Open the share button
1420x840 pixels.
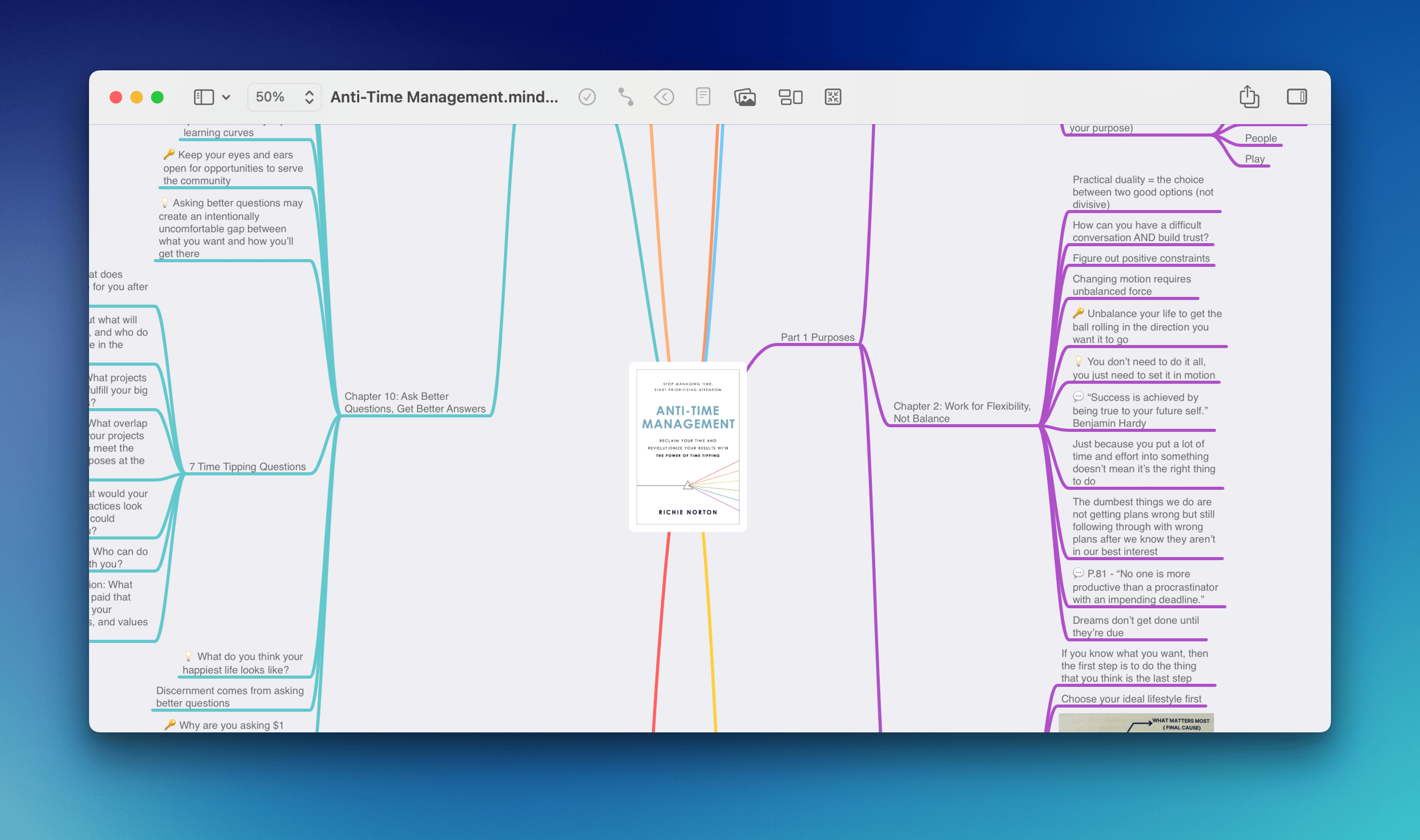[x=1249, y=96]
